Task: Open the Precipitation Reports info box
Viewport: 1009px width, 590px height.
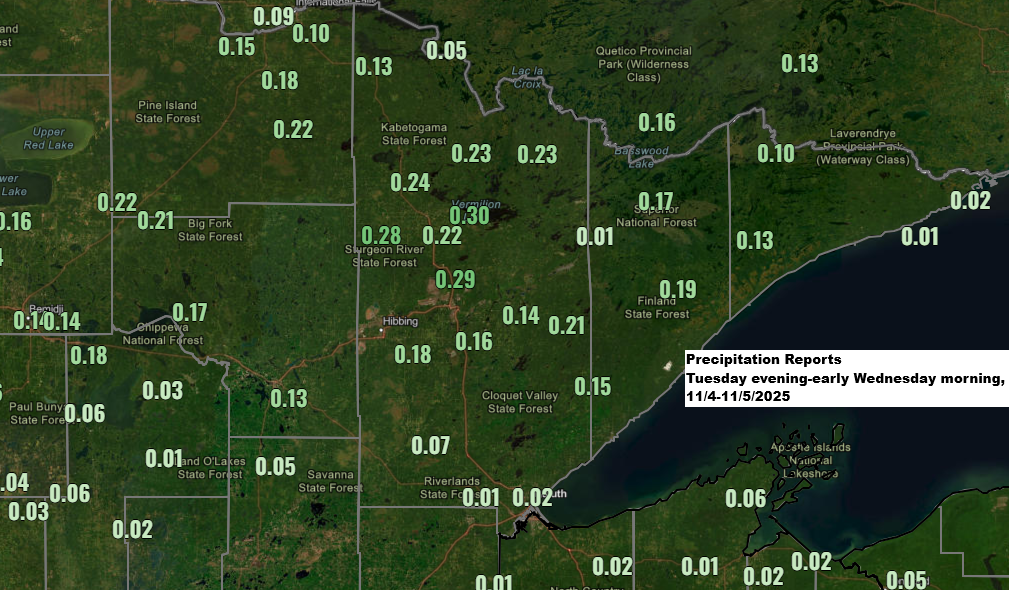Action: [x=846, y=378]
